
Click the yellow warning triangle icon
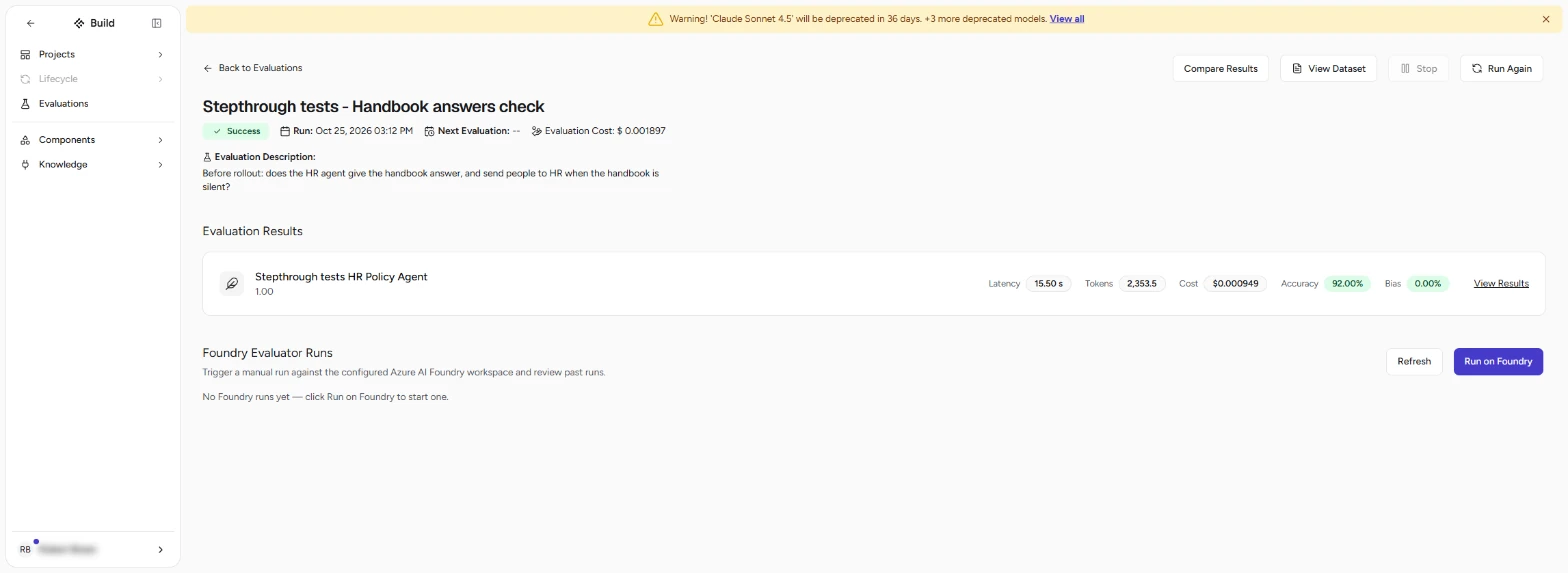pyautogui.click(x=656, y=19)
